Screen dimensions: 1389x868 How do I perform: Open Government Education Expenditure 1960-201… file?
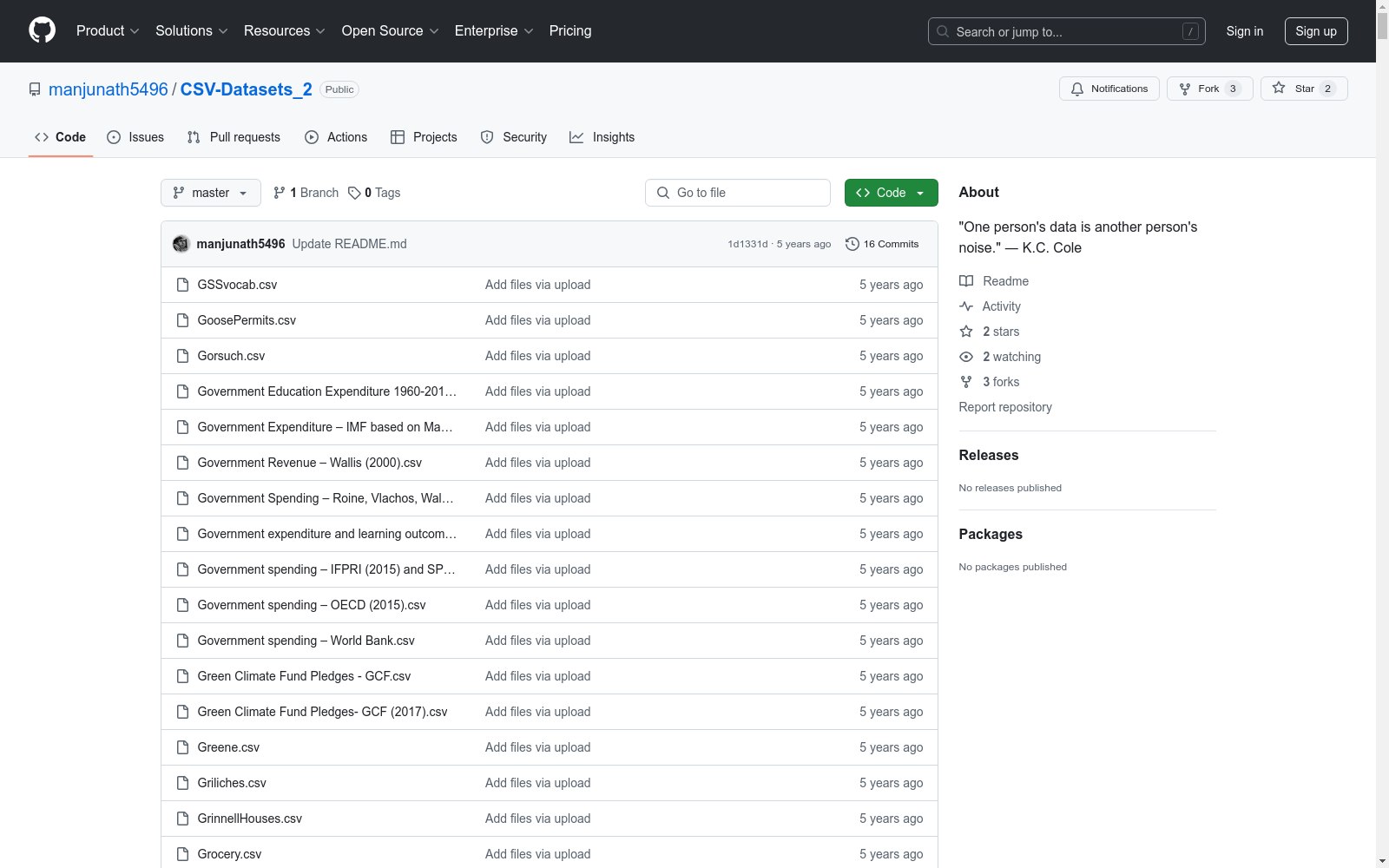pos(327,391)
